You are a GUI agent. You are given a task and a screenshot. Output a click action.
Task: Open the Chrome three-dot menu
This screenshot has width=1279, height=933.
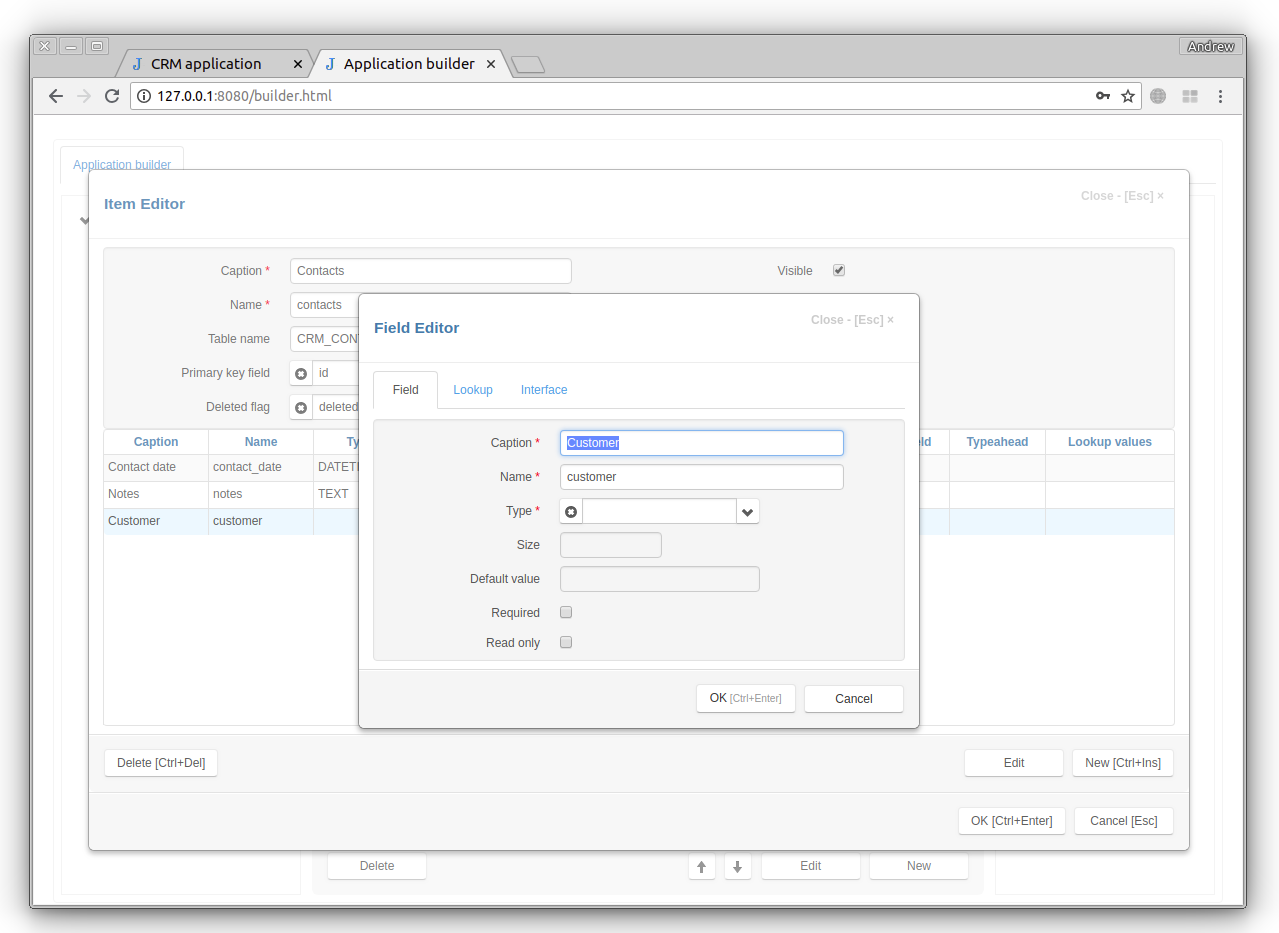pos(1220,96)
